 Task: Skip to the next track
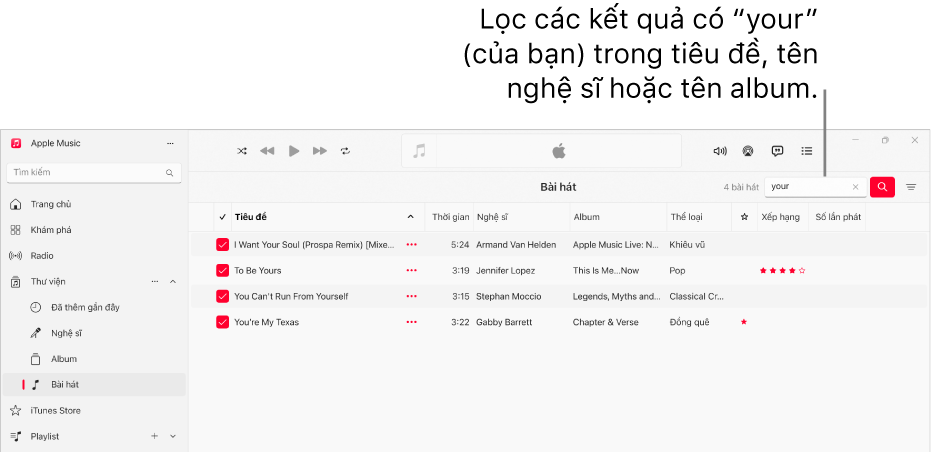320,151
